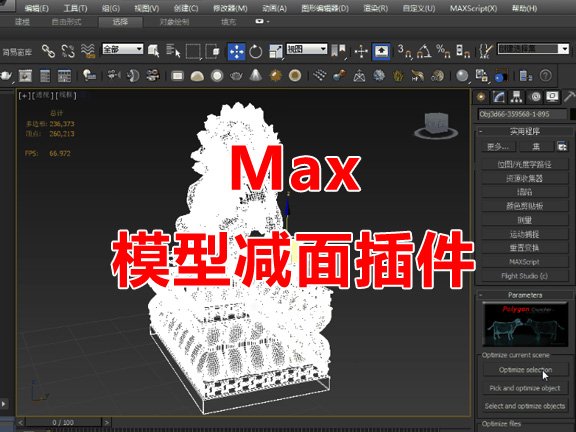Step the timeline back with left arrow
This screenshot has width=576, height=432.
(21, 422)
